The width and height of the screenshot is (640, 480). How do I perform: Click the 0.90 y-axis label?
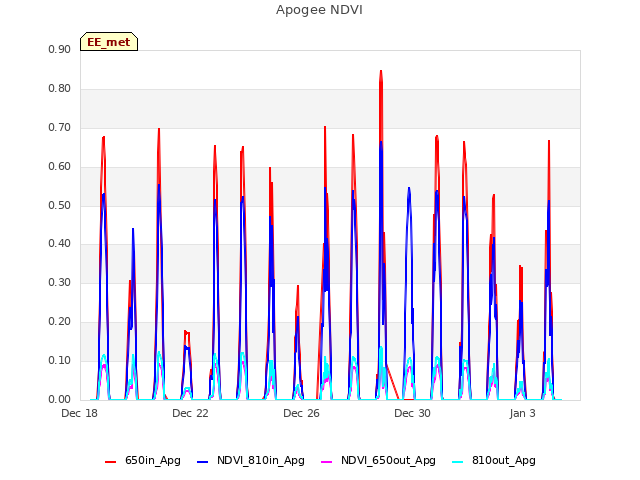point(60,49)
